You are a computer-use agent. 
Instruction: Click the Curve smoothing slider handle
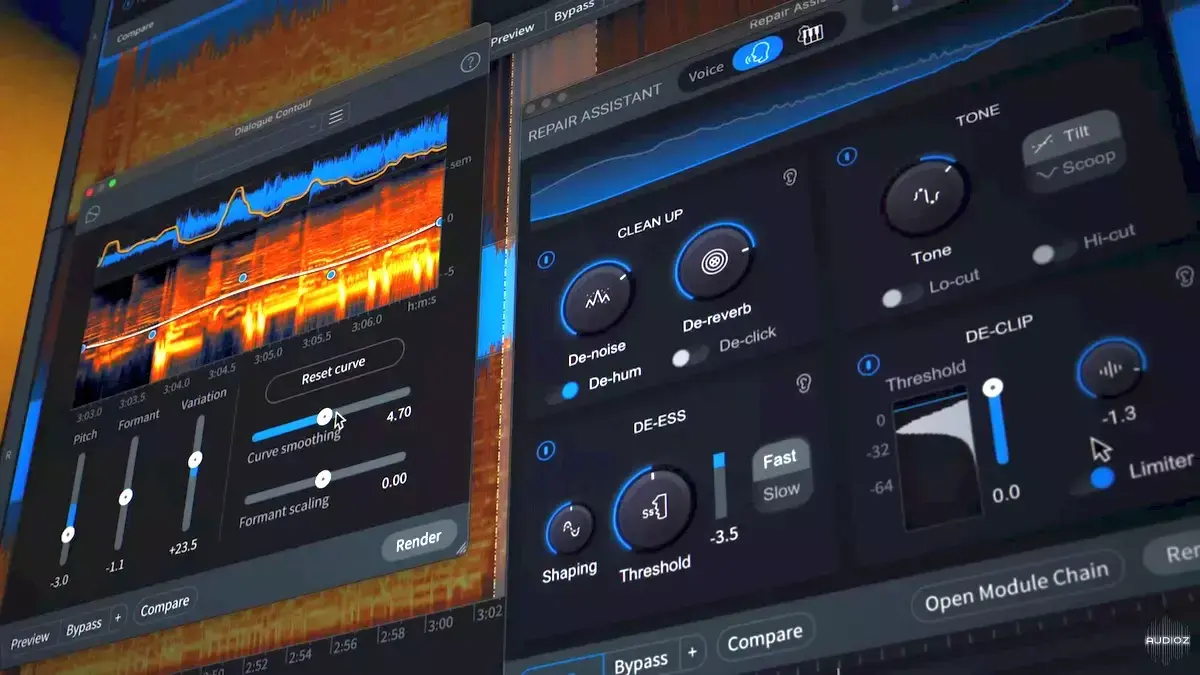[324, 416]
